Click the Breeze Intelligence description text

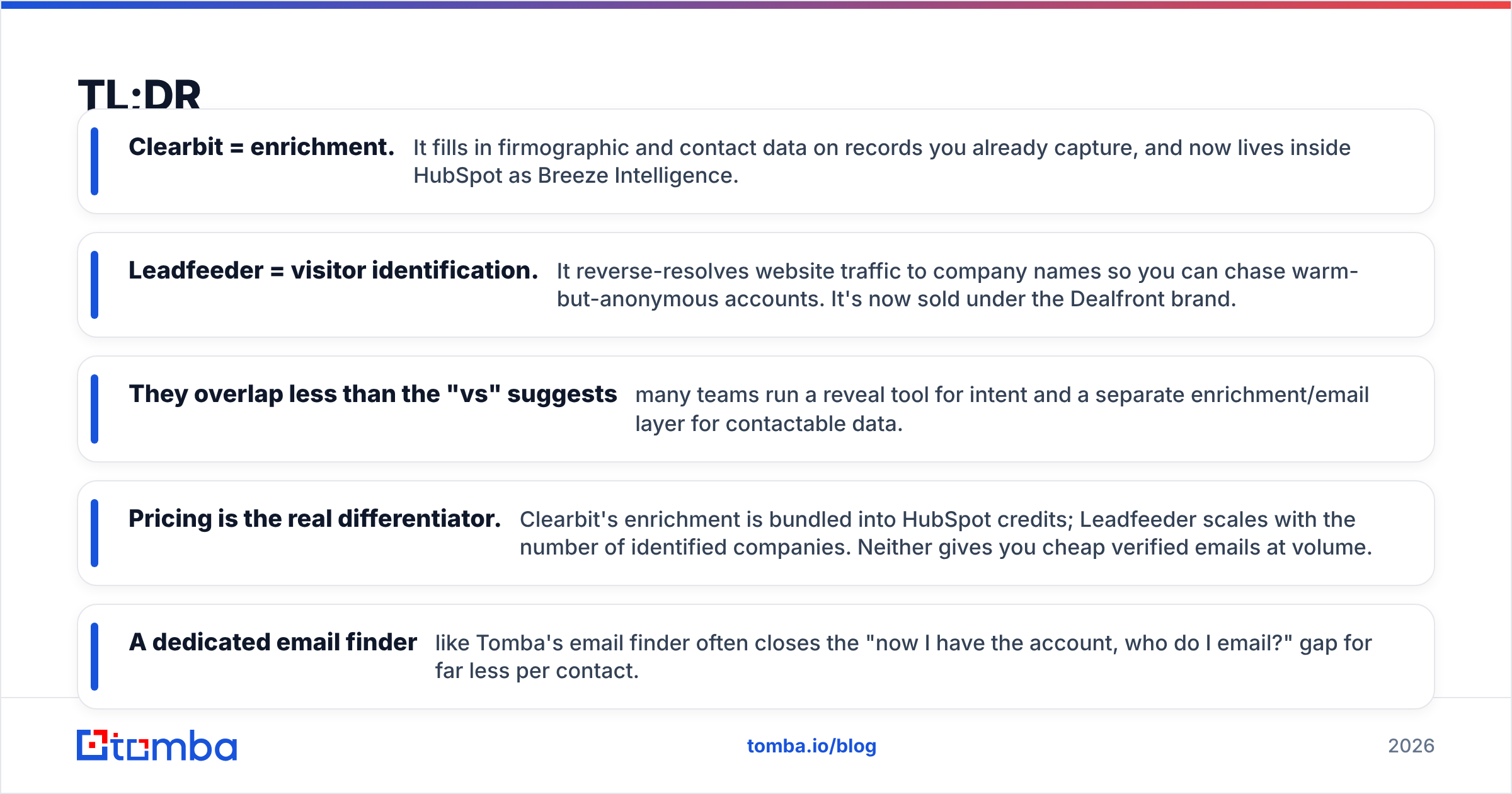pyautogui.click(x=882, y=161)
